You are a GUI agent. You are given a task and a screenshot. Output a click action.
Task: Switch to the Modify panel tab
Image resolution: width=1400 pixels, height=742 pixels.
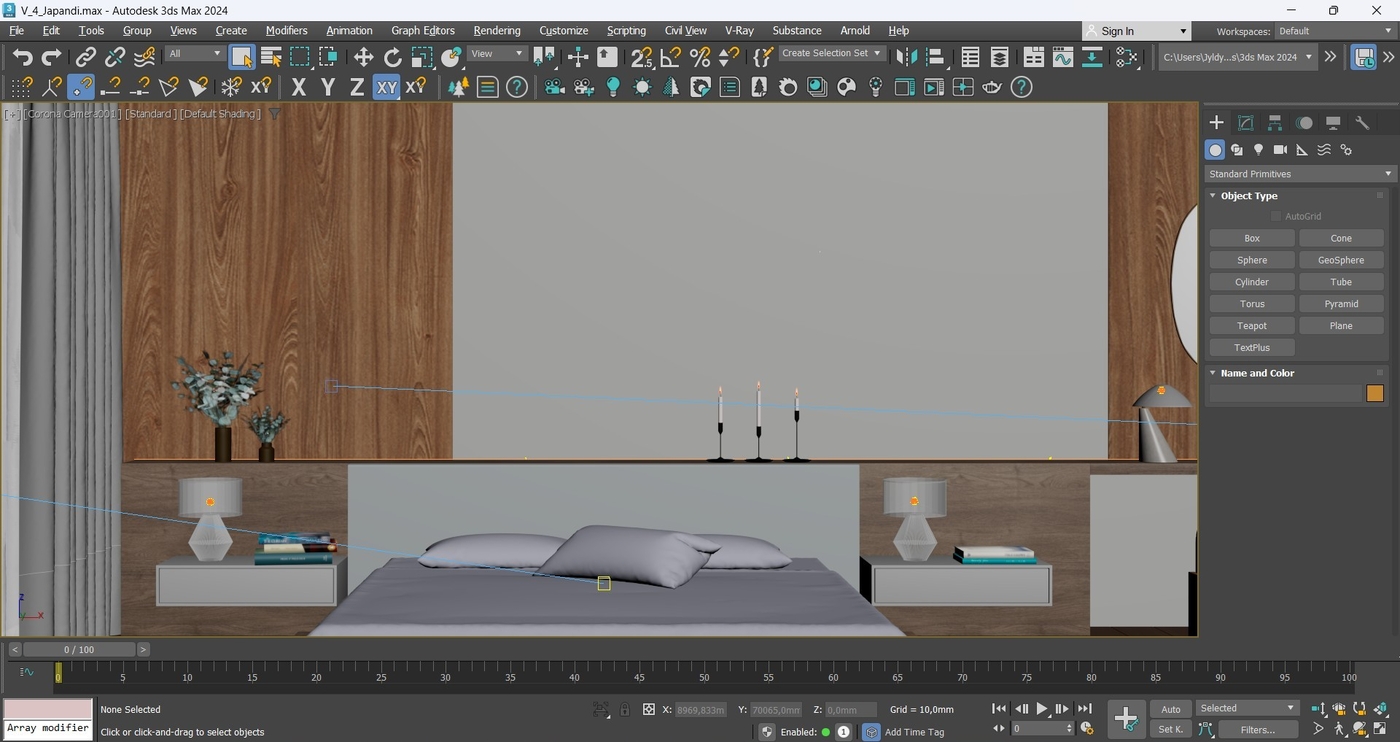coord(1245,123)
